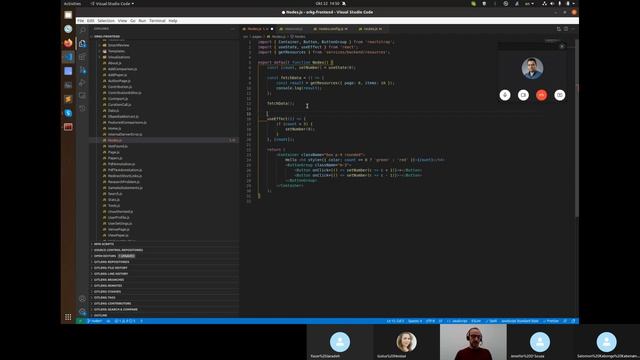
Task: Click the clock in the top bar
Action: pyautogui.click(x=328, y=4)
